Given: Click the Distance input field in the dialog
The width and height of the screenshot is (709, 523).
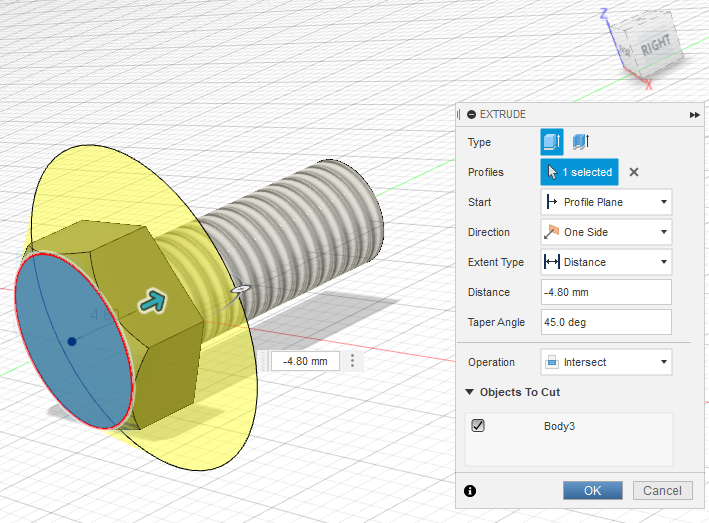Looking at the screenshot, I should click(x=606, y=292).
